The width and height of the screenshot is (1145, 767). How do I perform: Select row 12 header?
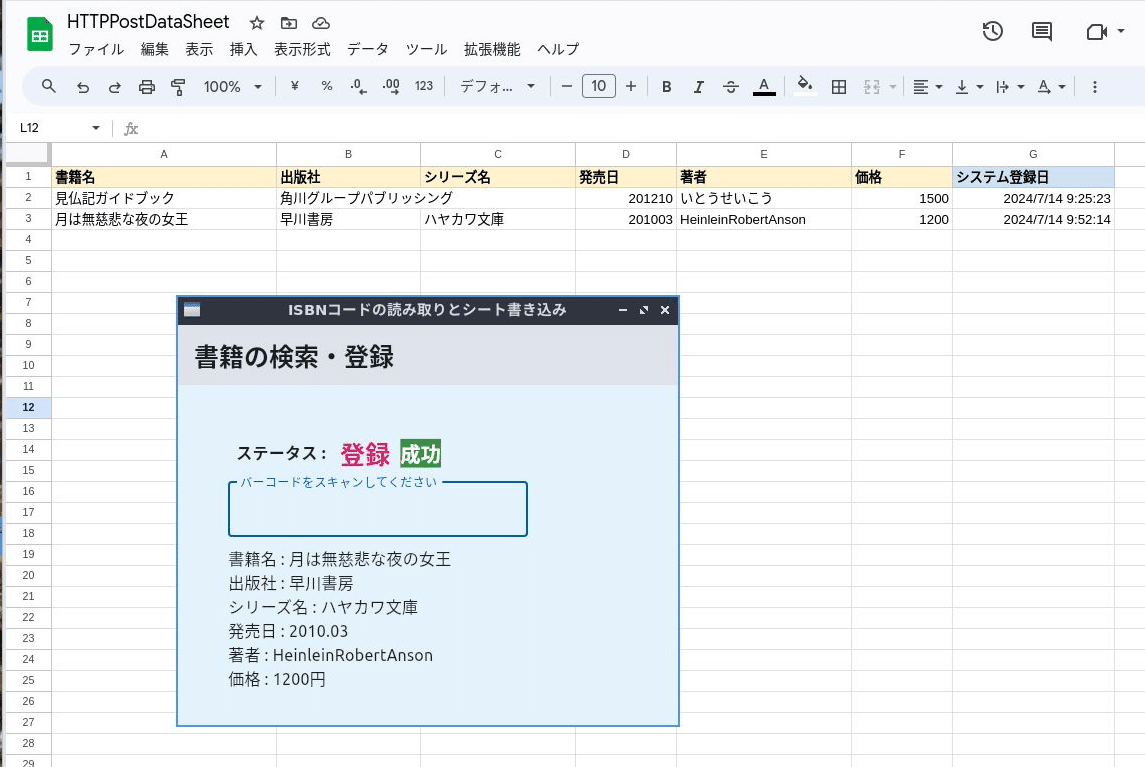click(x=28, y=408)
